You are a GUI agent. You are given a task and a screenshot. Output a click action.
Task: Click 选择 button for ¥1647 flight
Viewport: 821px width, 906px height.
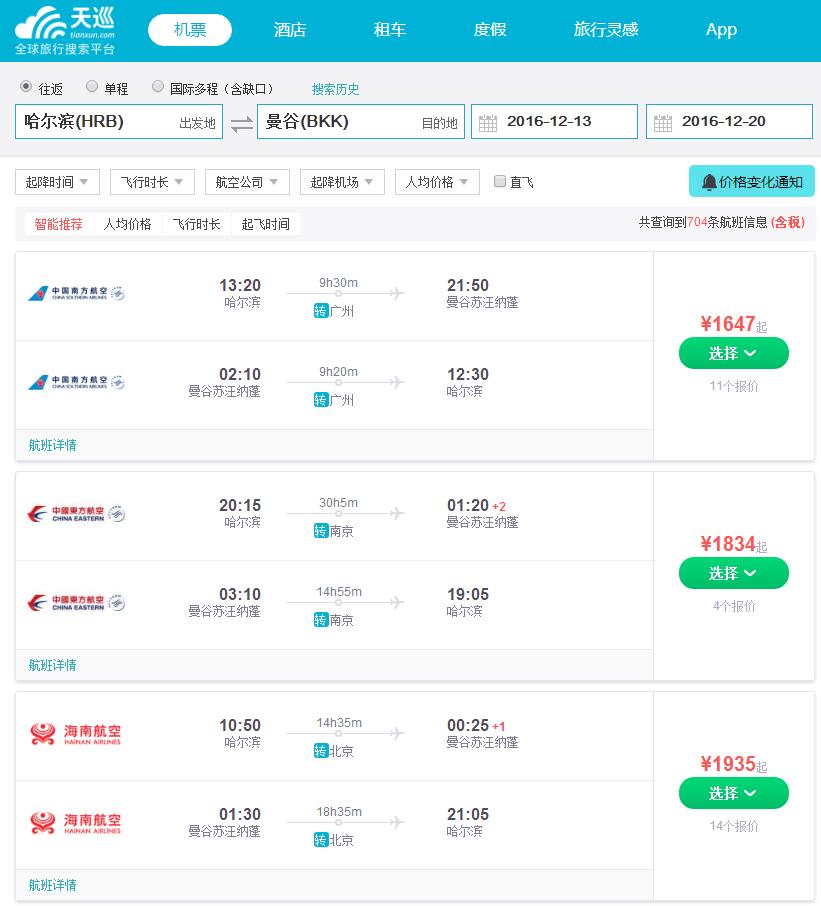pos(734,353)
